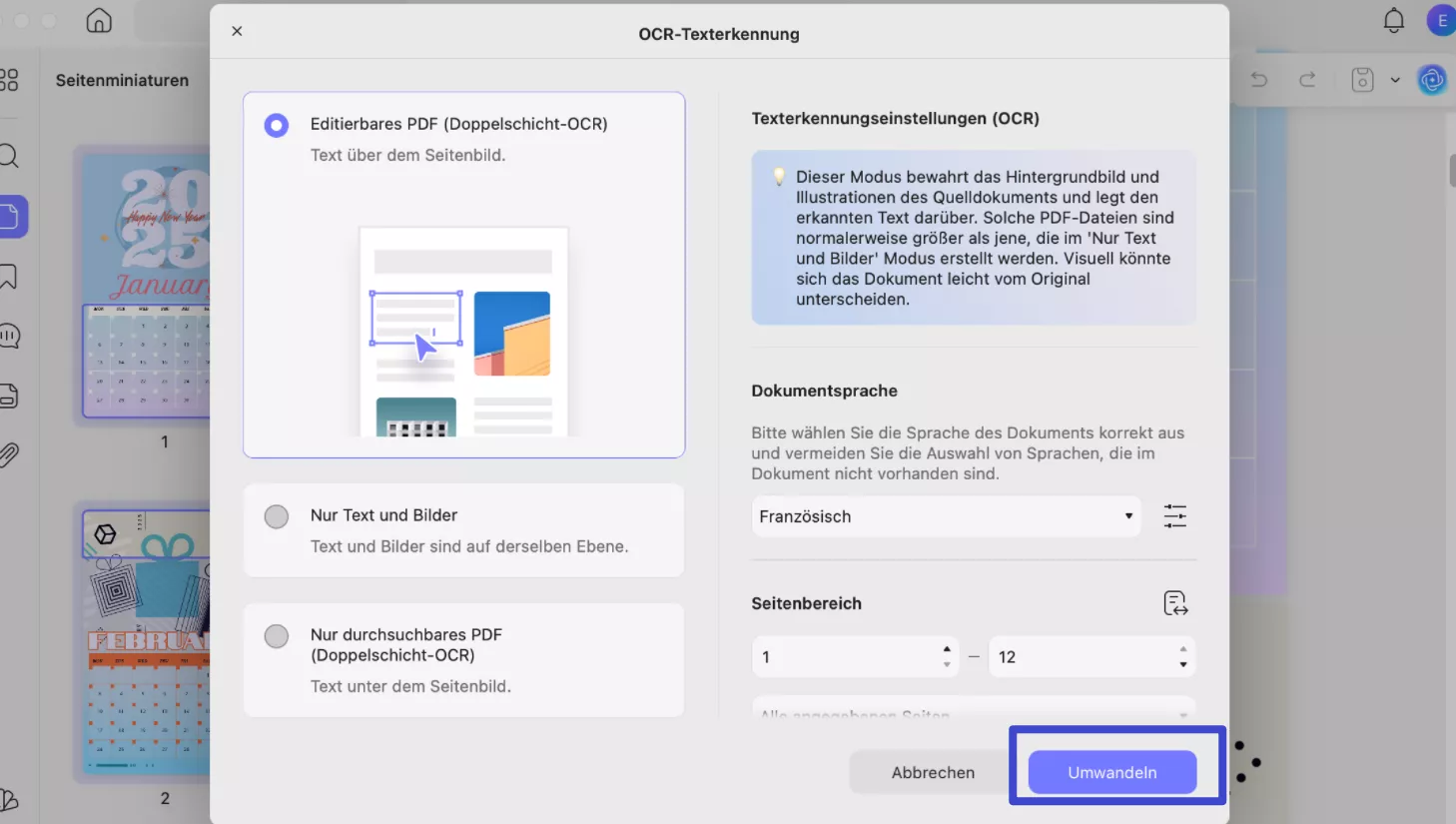
Task: Click the Dokumentsprache label
Action: click(x=824, y=391)
